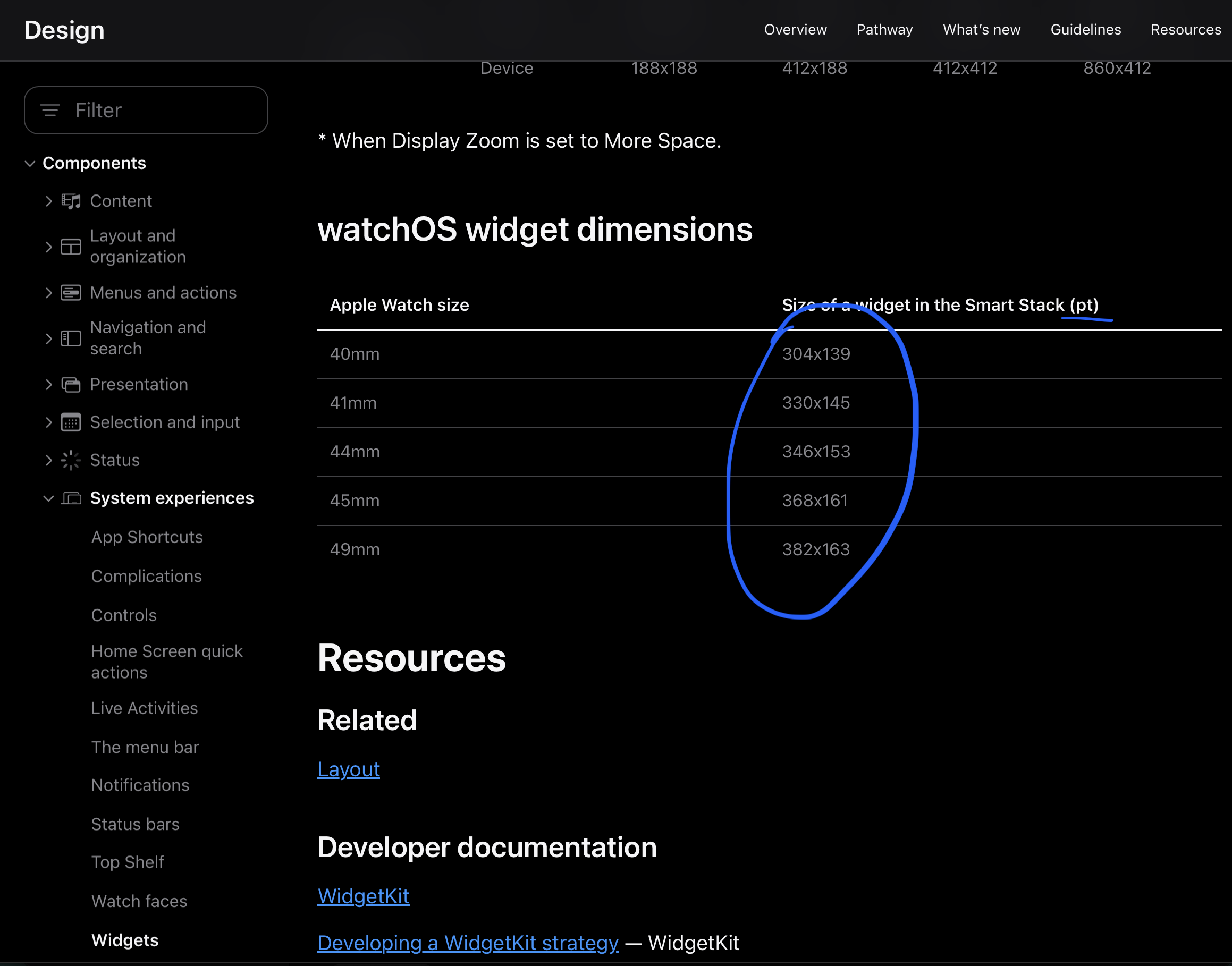Image resolution: width=1232 pixels, height=966 pixels.
Task: Open What's new nav item
Action: point(982,29)
